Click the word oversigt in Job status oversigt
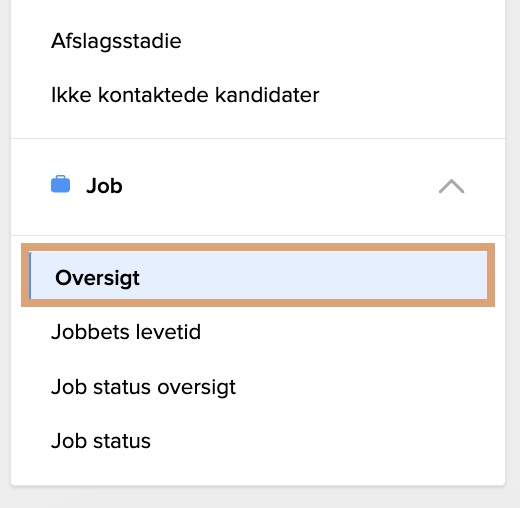Screen dimensions: 520x508 click(x=196, y=388)
